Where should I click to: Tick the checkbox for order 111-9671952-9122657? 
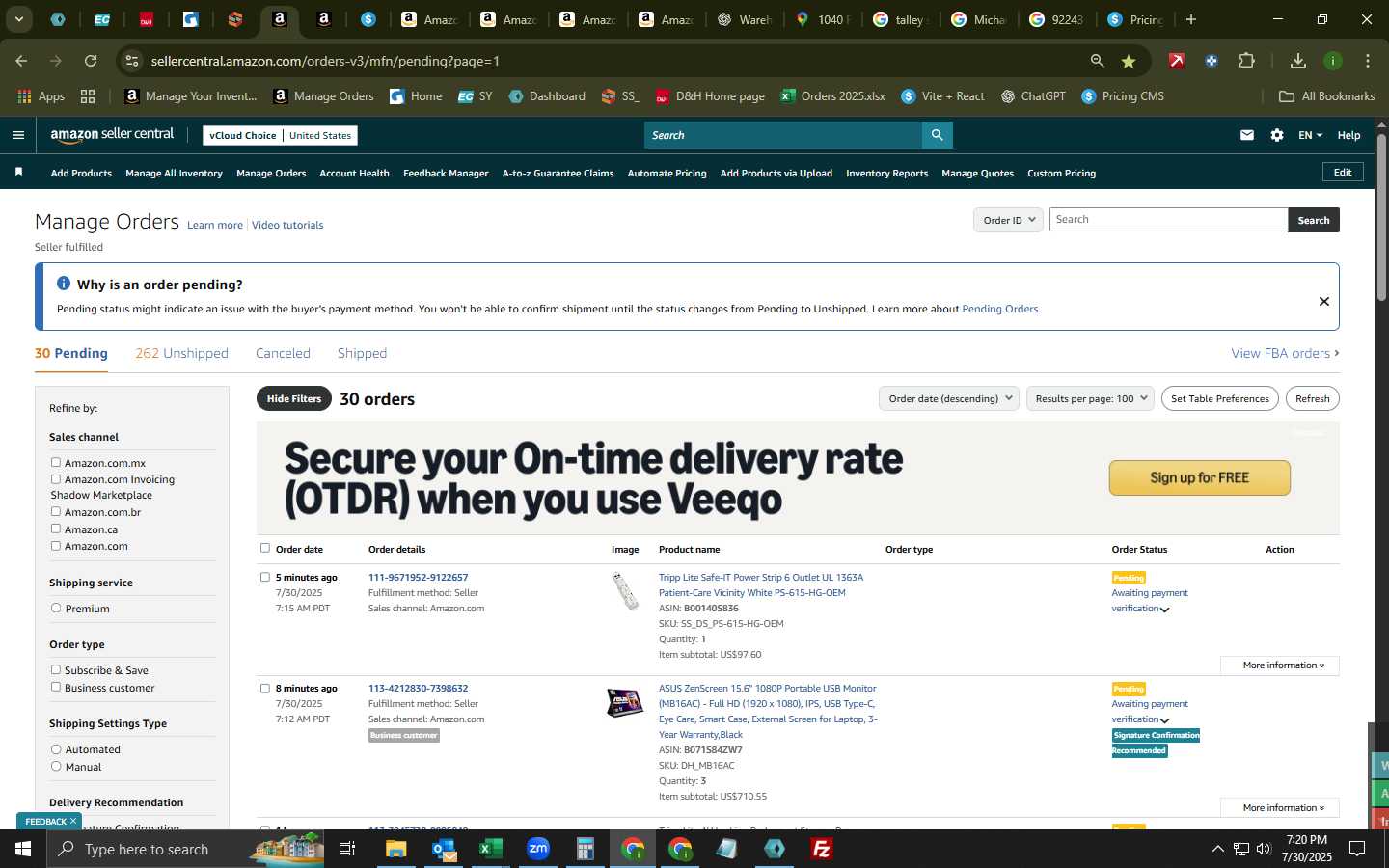[x=265, y=577]
